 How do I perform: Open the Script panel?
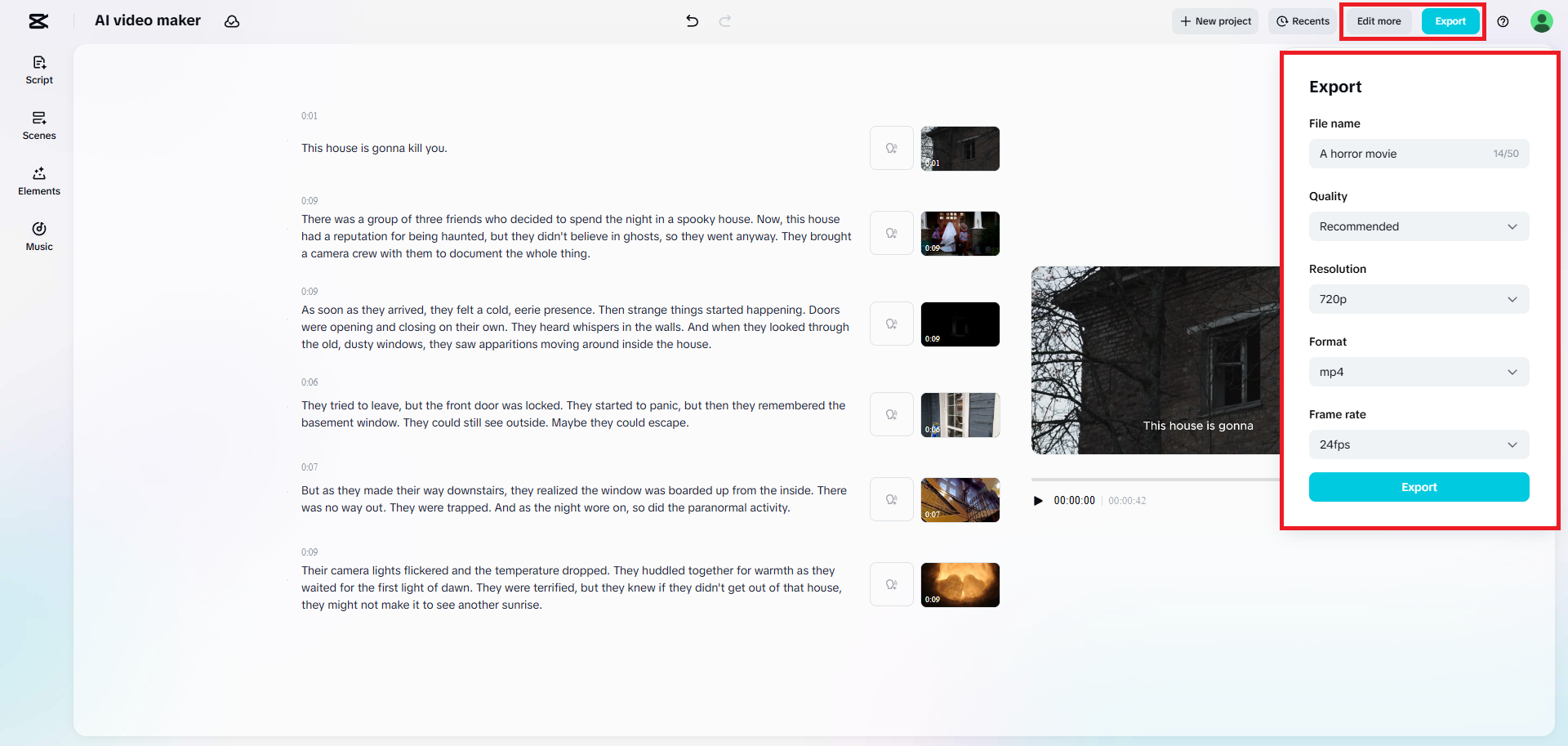pos(38,69)
